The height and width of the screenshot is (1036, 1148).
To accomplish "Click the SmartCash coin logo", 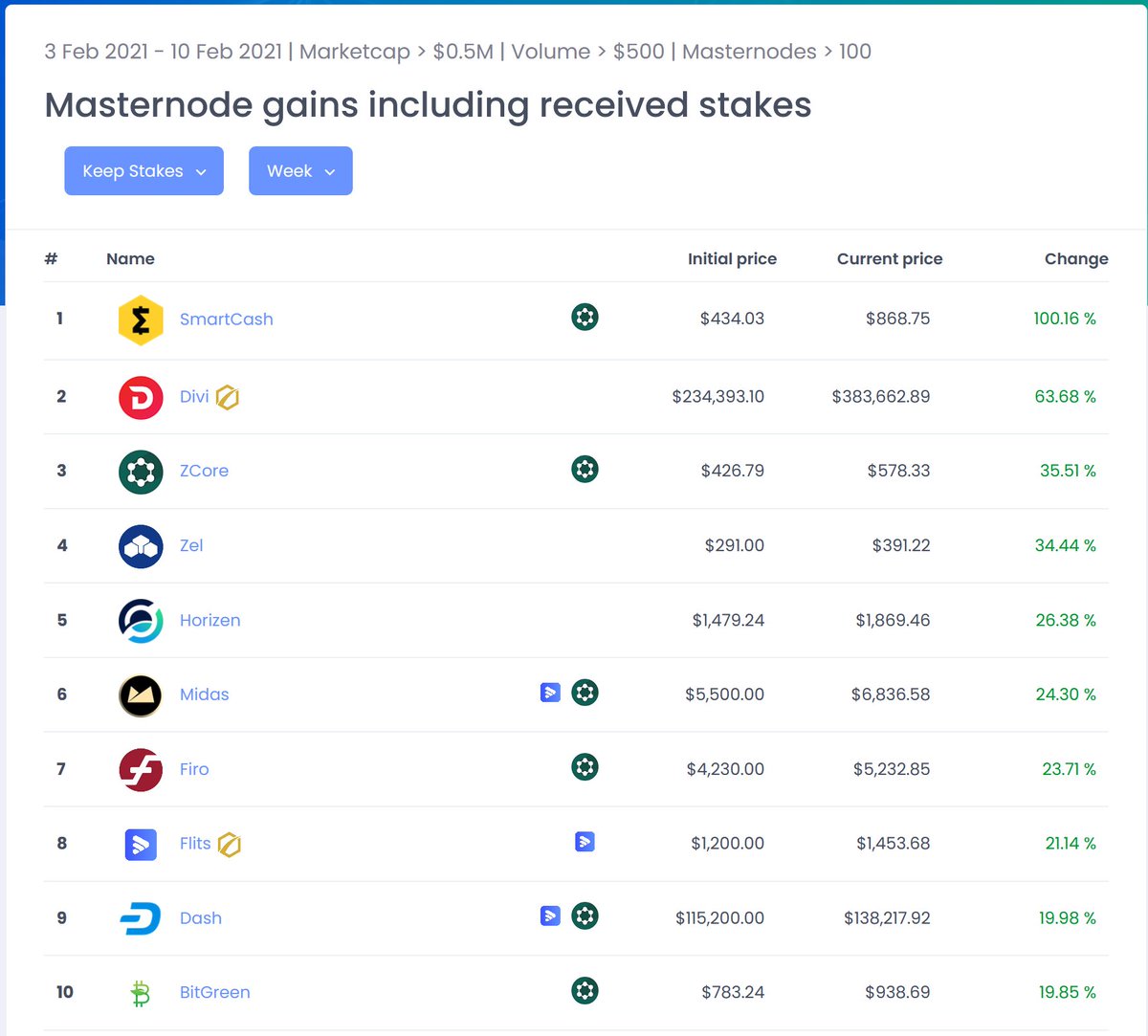I will point(141,320).
